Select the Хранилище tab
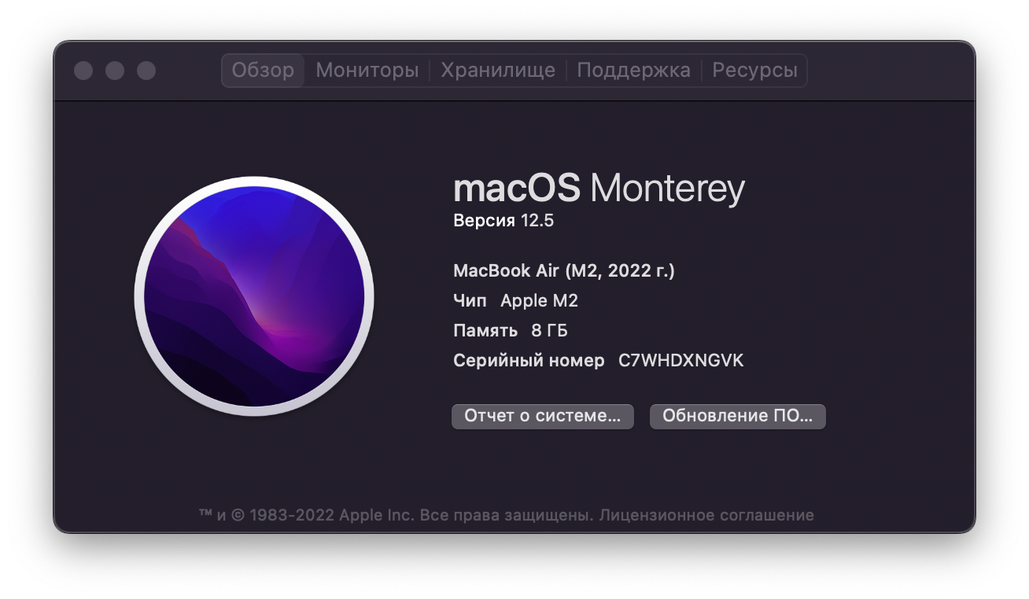Image resolution: width=1029 pixels, height=599 pixels. tap(497, 70)
